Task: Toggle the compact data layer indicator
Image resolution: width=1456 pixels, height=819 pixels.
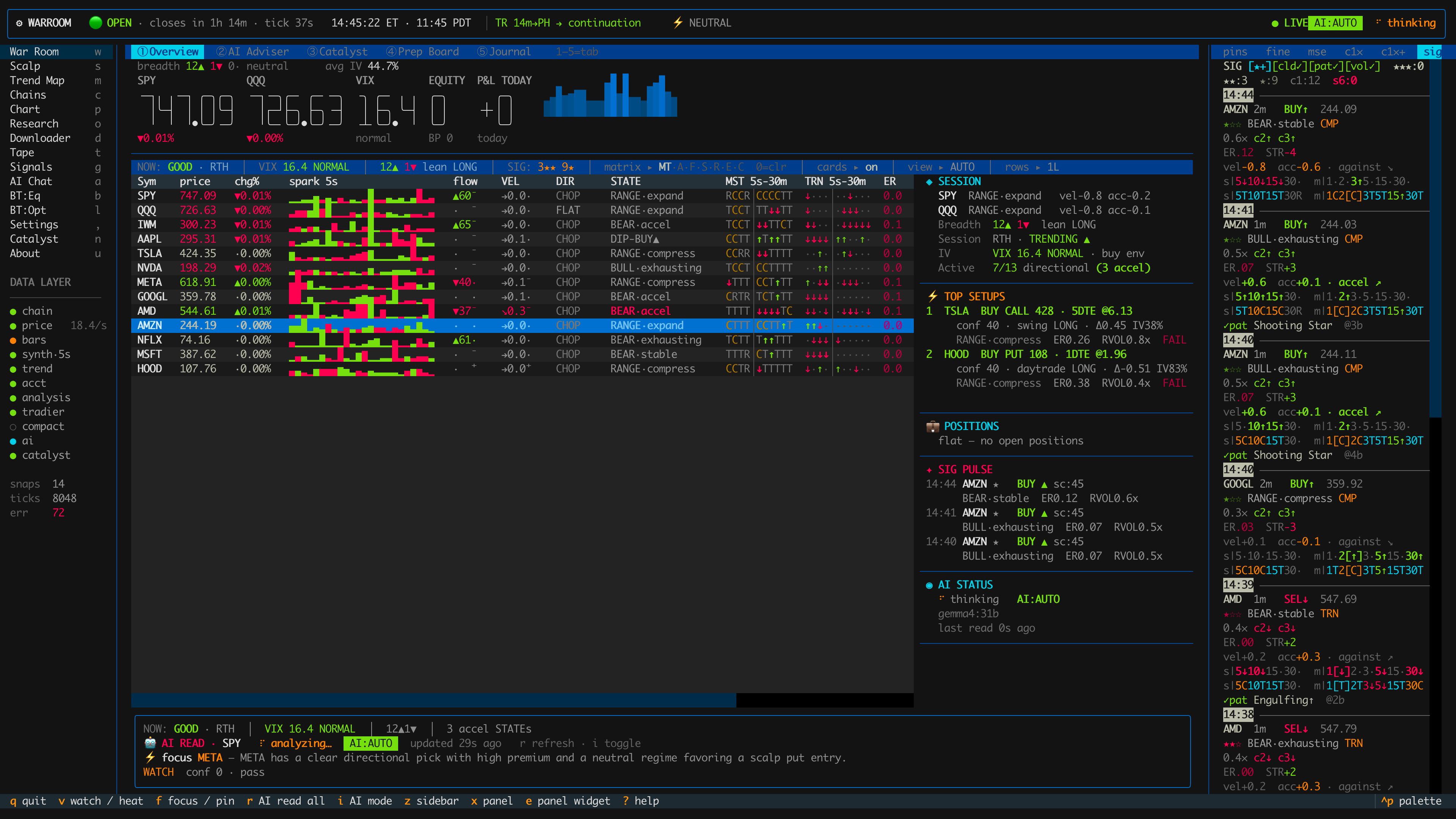Action: point(13,427)
